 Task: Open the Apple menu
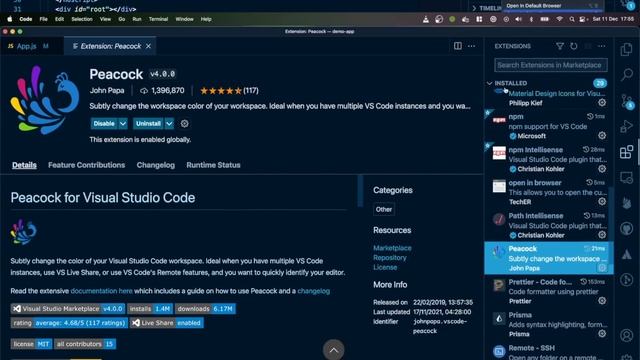click(x=10, y=19)
